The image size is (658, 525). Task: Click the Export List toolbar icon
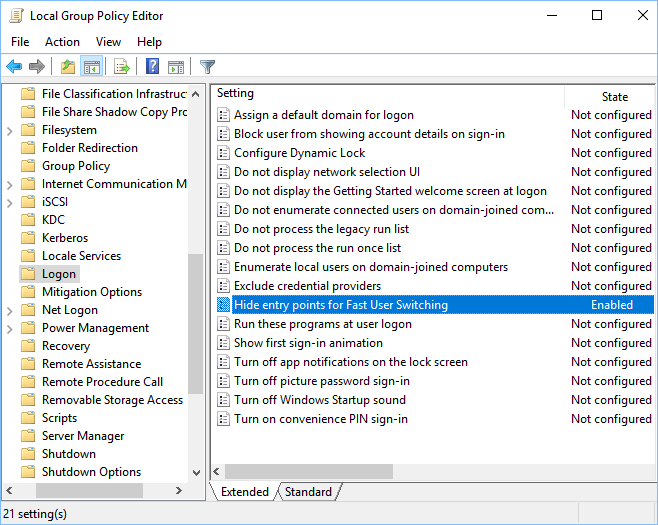pyautogui.click(x=122, y=67)
